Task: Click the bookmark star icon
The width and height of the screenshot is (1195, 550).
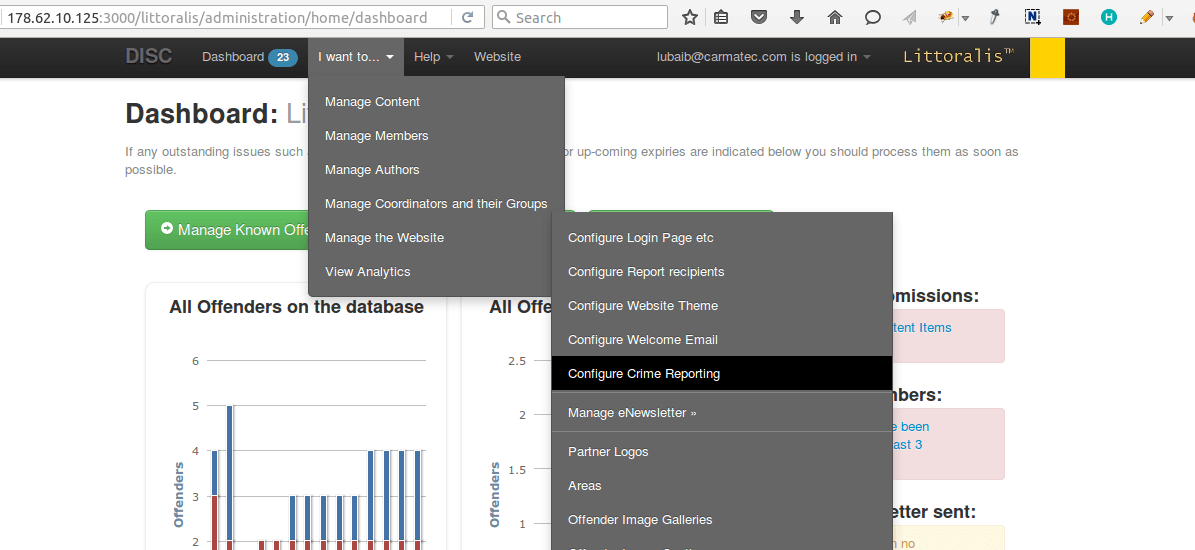Action: point(690,17)
